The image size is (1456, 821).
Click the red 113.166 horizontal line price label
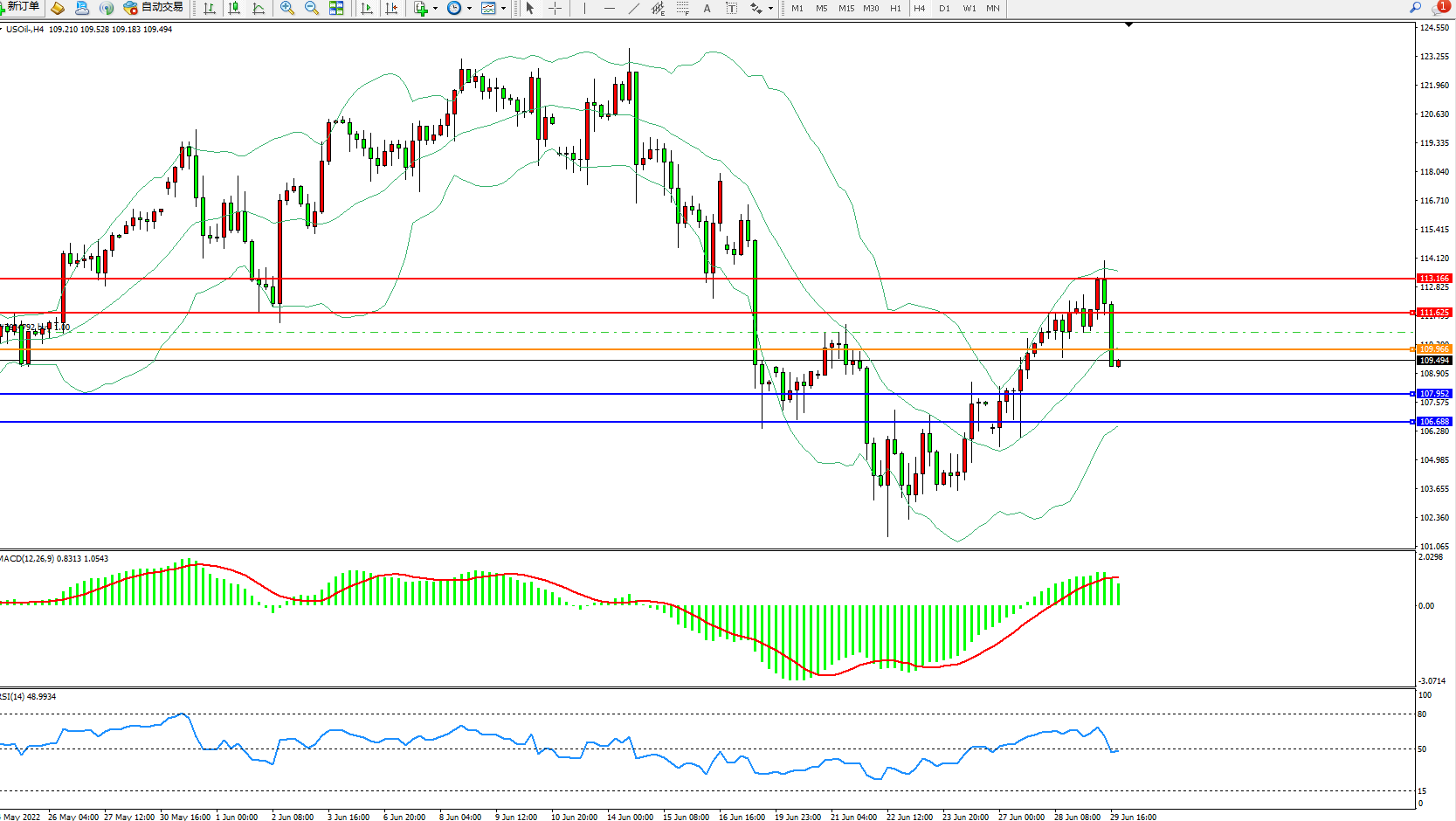tap(1433, 279)
